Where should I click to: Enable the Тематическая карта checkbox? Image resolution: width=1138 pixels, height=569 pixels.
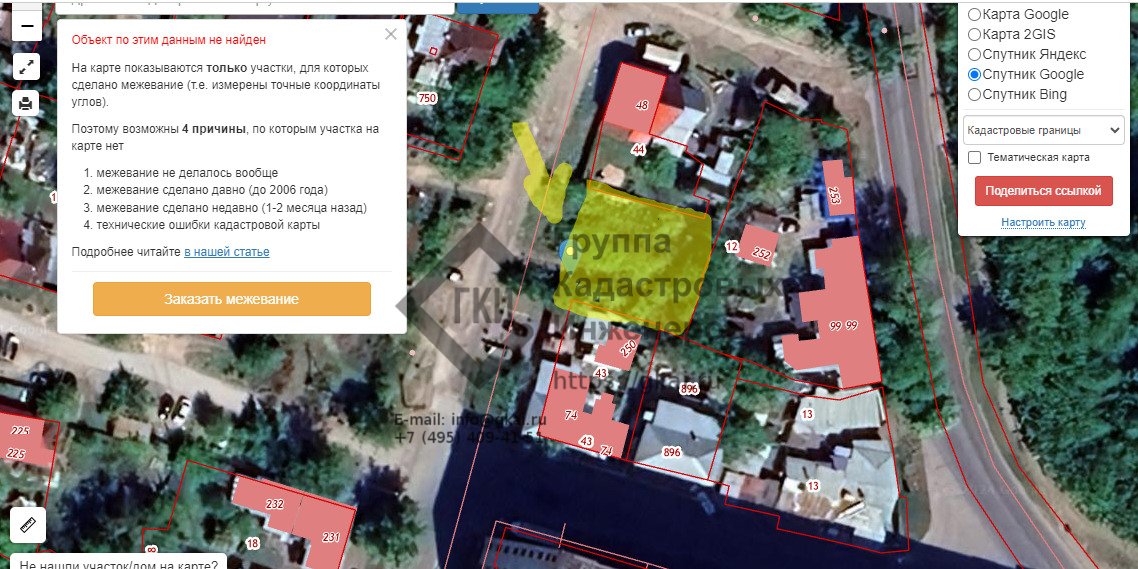coord(975,157)
